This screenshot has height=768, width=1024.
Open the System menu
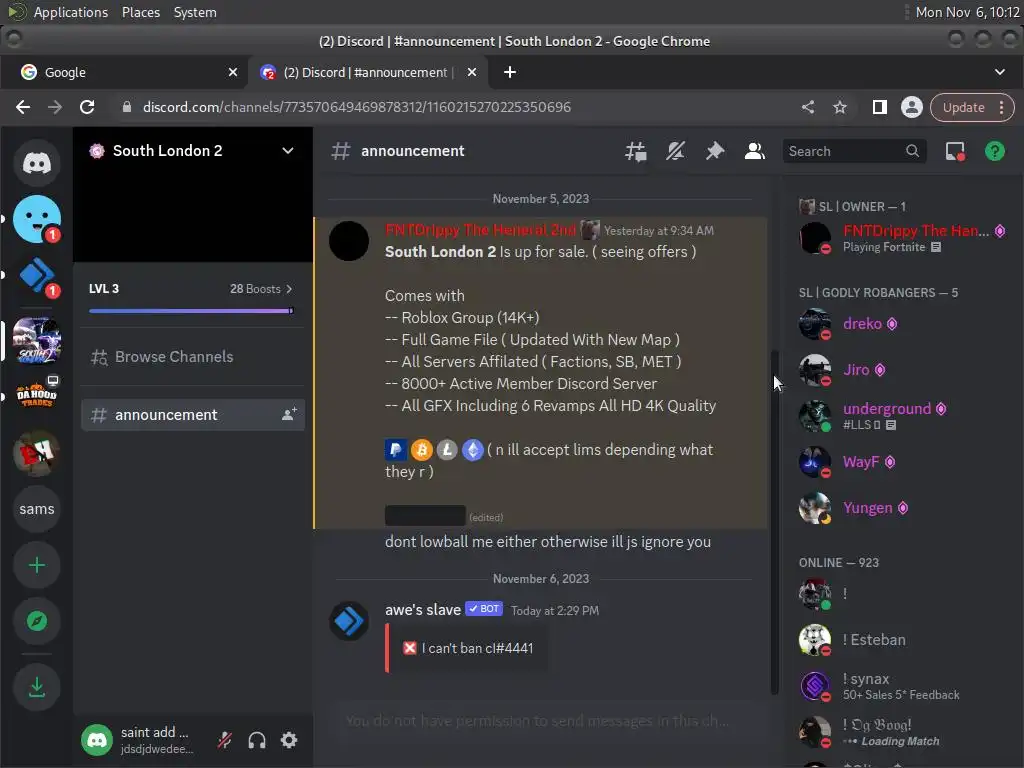195,12
